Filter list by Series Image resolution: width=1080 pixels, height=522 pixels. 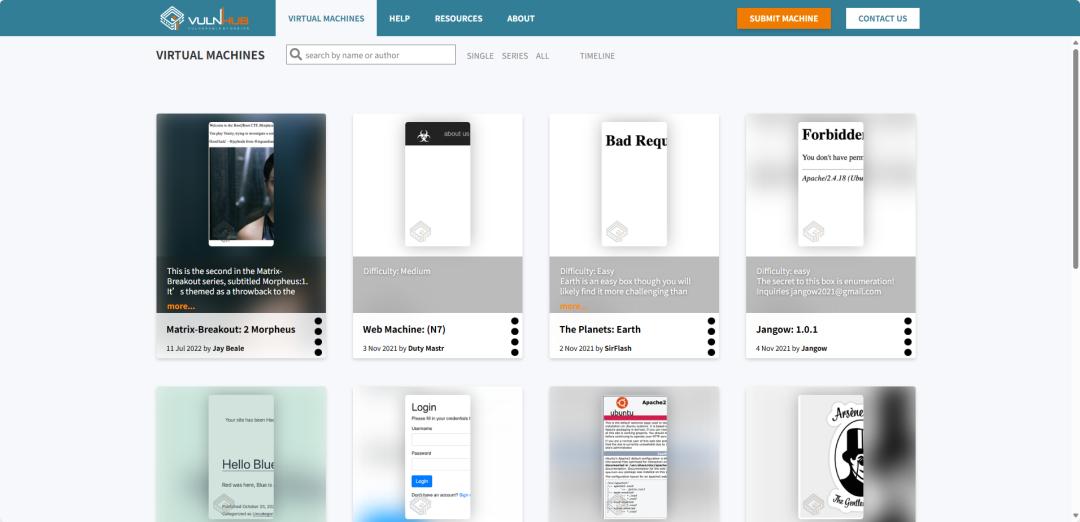(515, 56)
